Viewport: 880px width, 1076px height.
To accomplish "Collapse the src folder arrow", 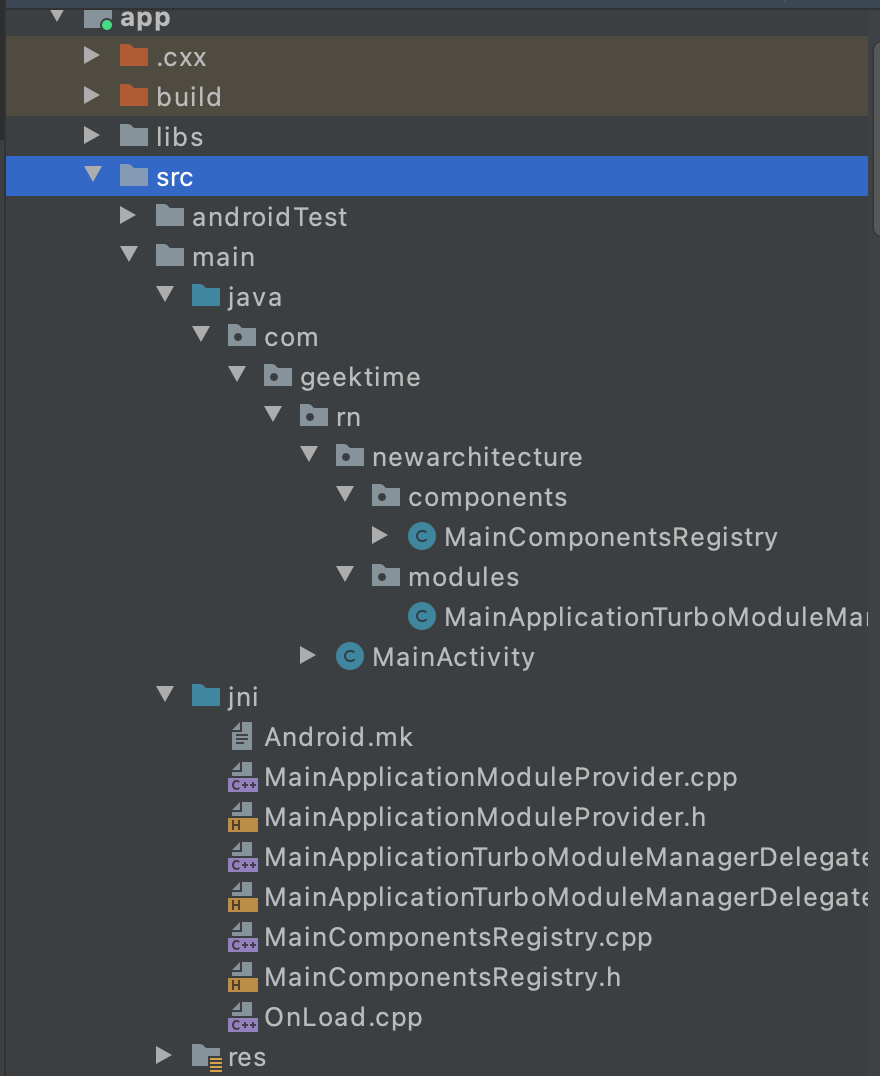I will coord(93,176).
